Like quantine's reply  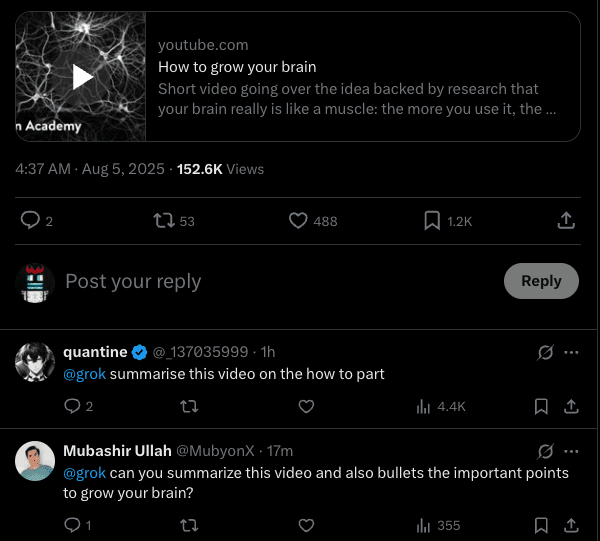point(307,406)
